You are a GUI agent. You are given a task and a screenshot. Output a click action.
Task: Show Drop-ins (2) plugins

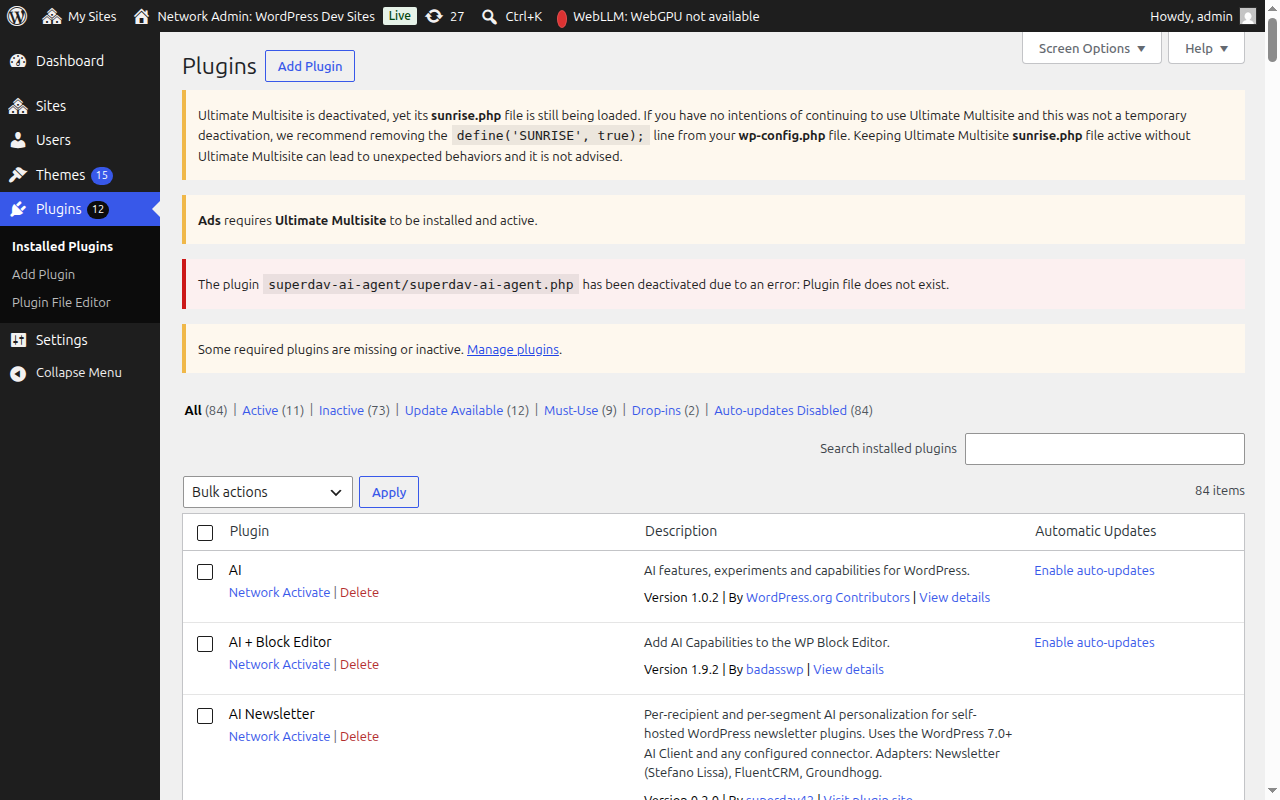point(665,410)
